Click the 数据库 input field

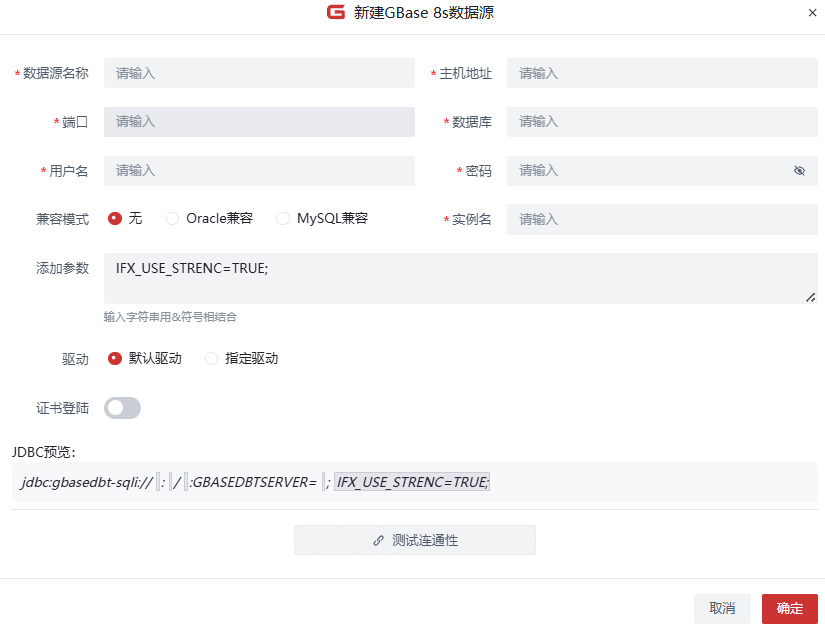(662, 122)
